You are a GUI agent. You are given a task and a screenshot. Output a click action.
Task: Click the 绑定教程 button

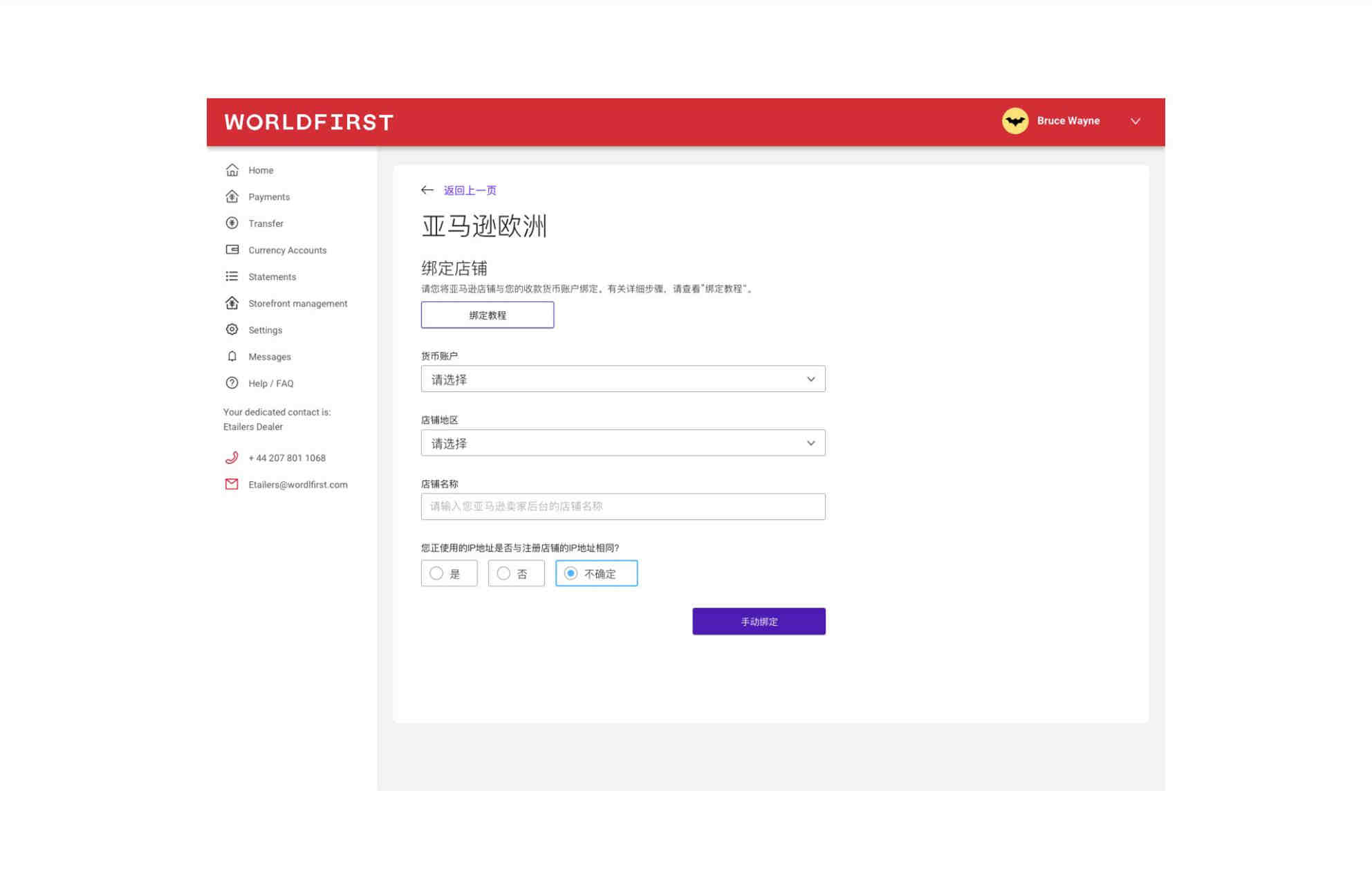click(x=487, y=315)
